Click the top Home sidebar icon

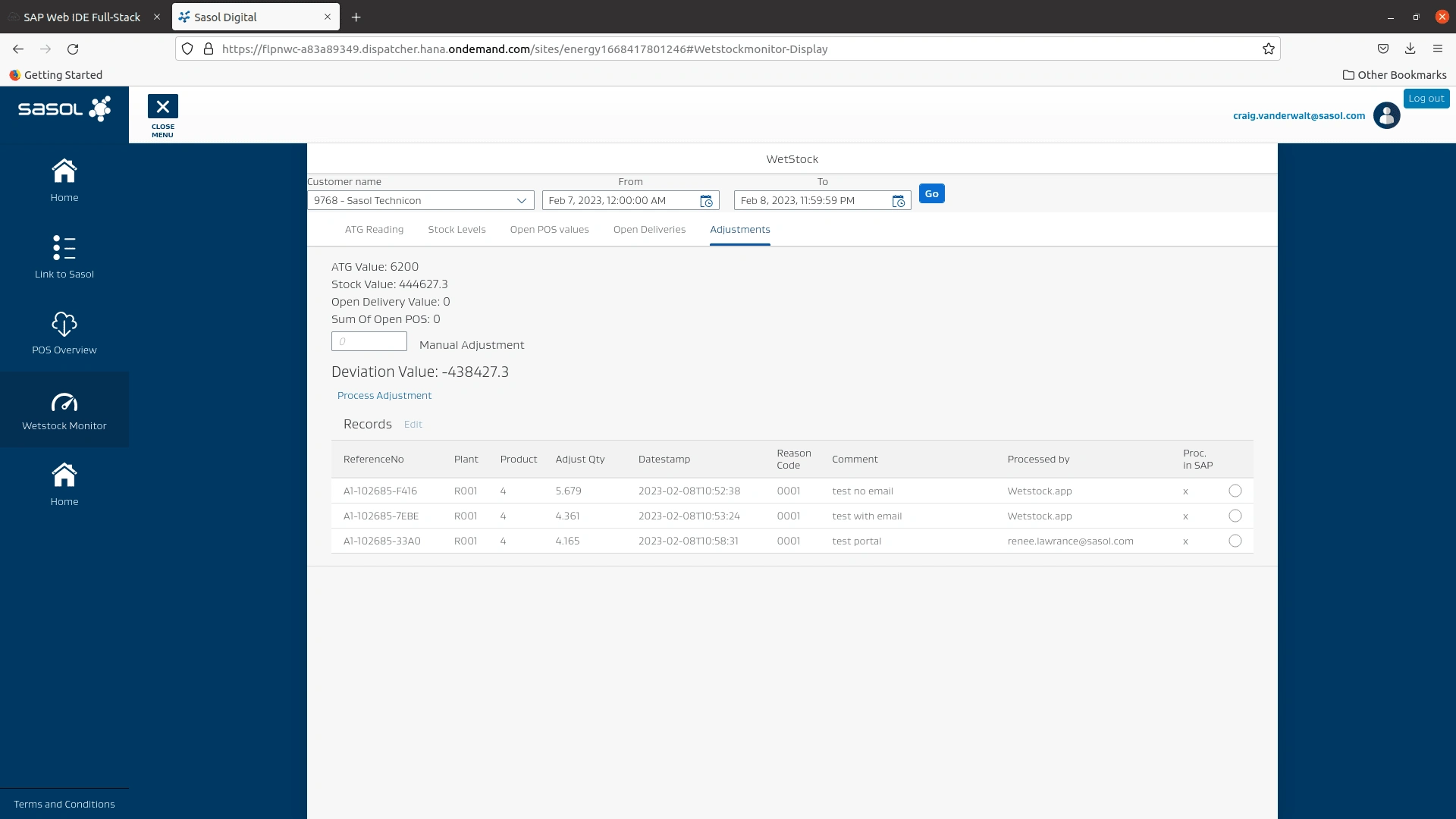64,171
